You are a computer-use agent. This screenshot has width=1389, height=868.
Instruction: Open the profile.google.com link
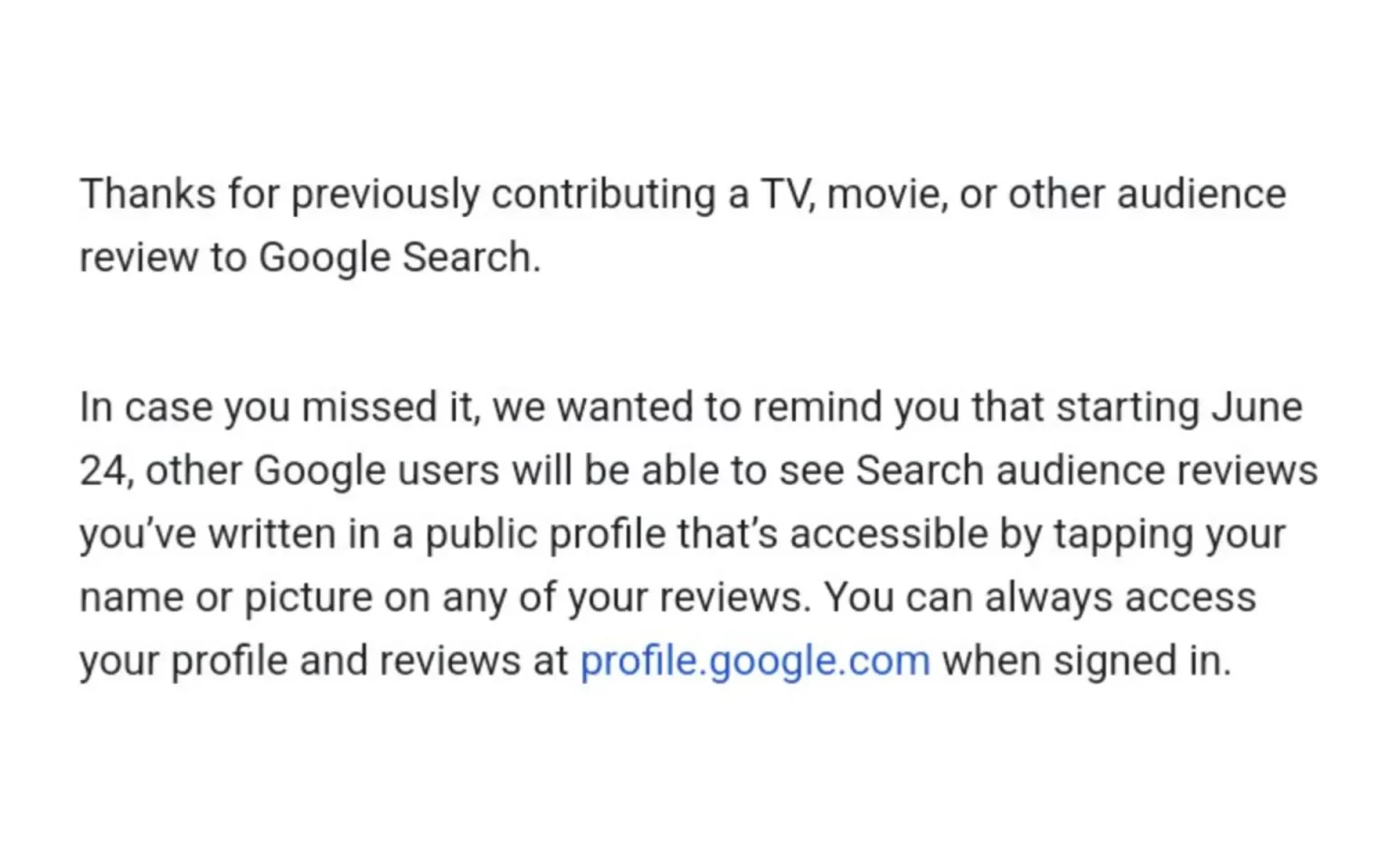click(754, 661)
